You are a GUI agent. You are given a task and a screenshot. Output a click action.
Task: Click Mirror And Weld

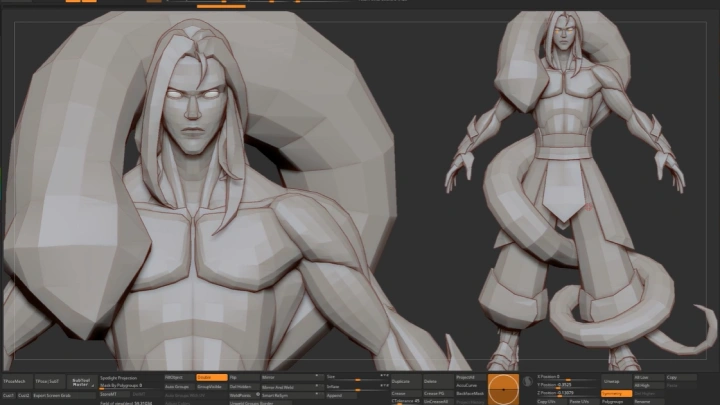click(292, 387)
